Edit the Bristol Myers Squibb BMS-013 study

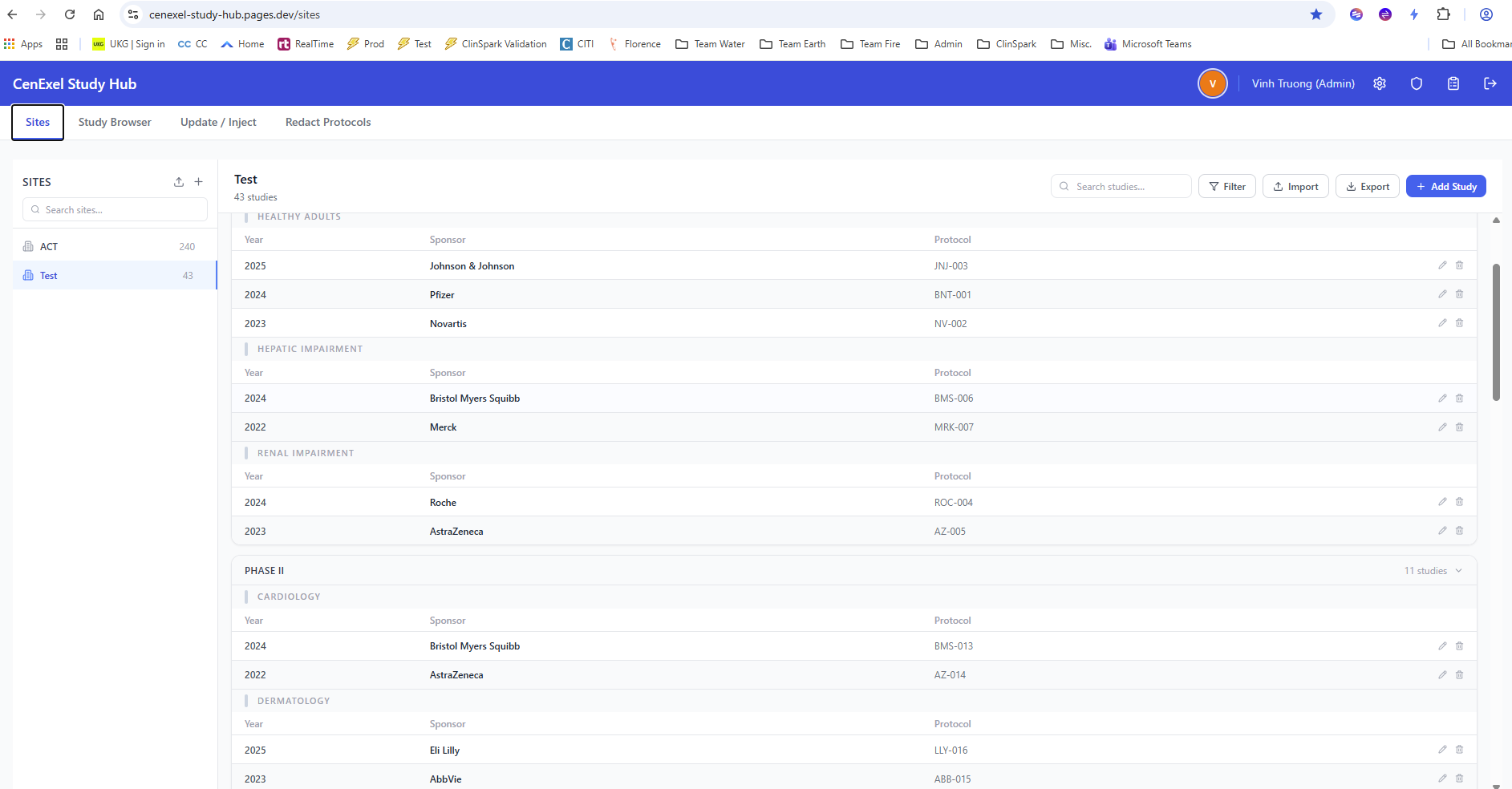coord(1442,646)
